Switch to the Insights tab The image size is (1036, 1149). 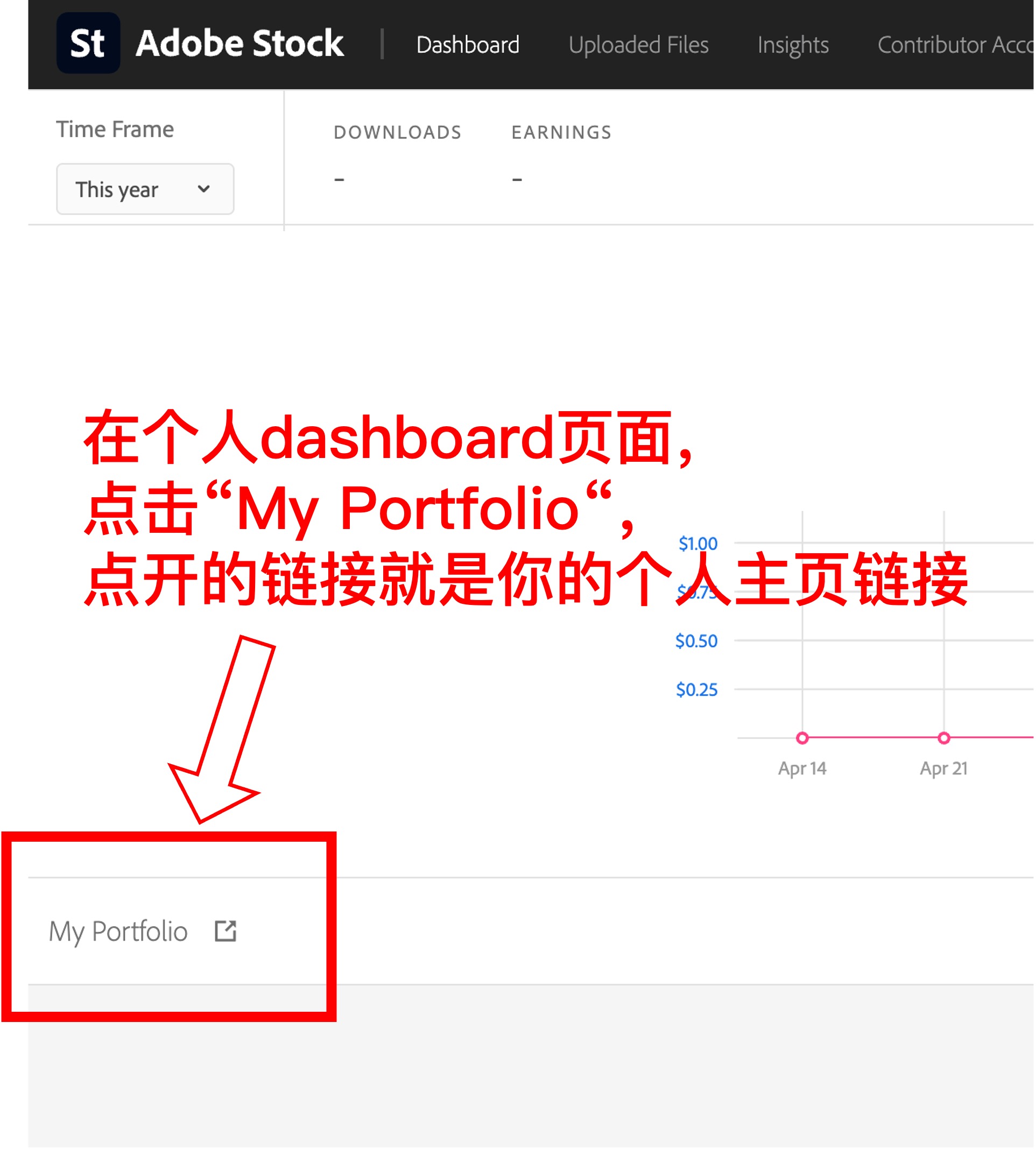793,45
